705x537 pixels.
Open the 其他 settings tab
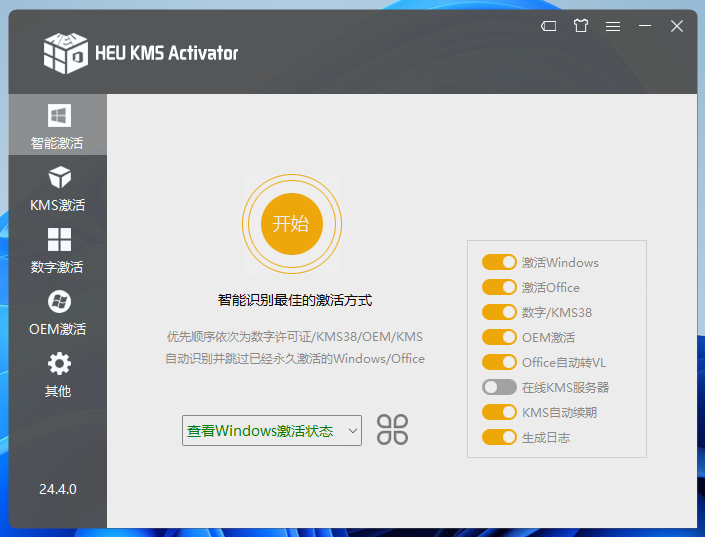(x=58, y=375)
